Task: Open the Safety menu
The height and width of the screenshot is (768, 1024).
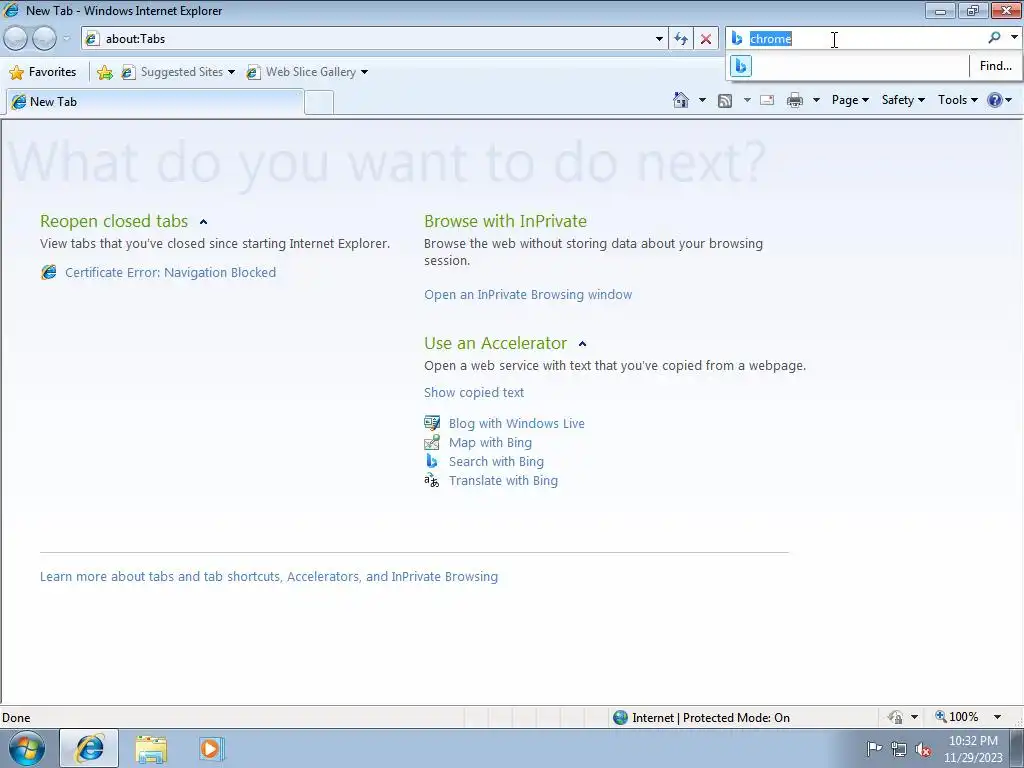Action: tap(903, 100)
